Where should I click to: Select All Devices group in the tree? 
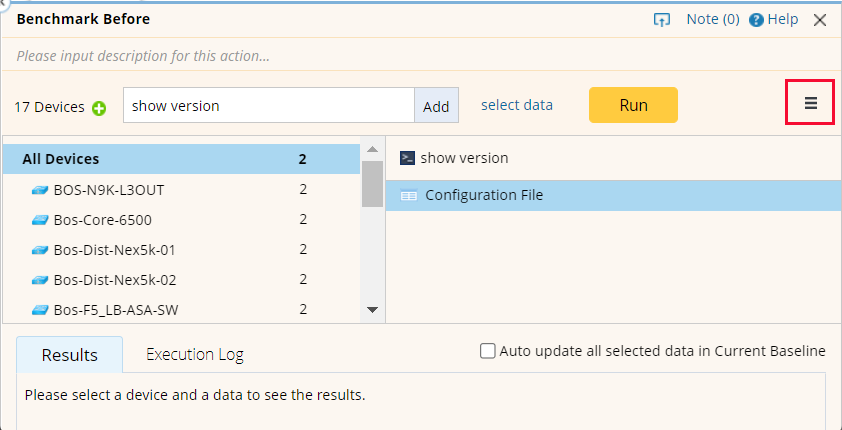pyautogui.click(x=61, y=159)
